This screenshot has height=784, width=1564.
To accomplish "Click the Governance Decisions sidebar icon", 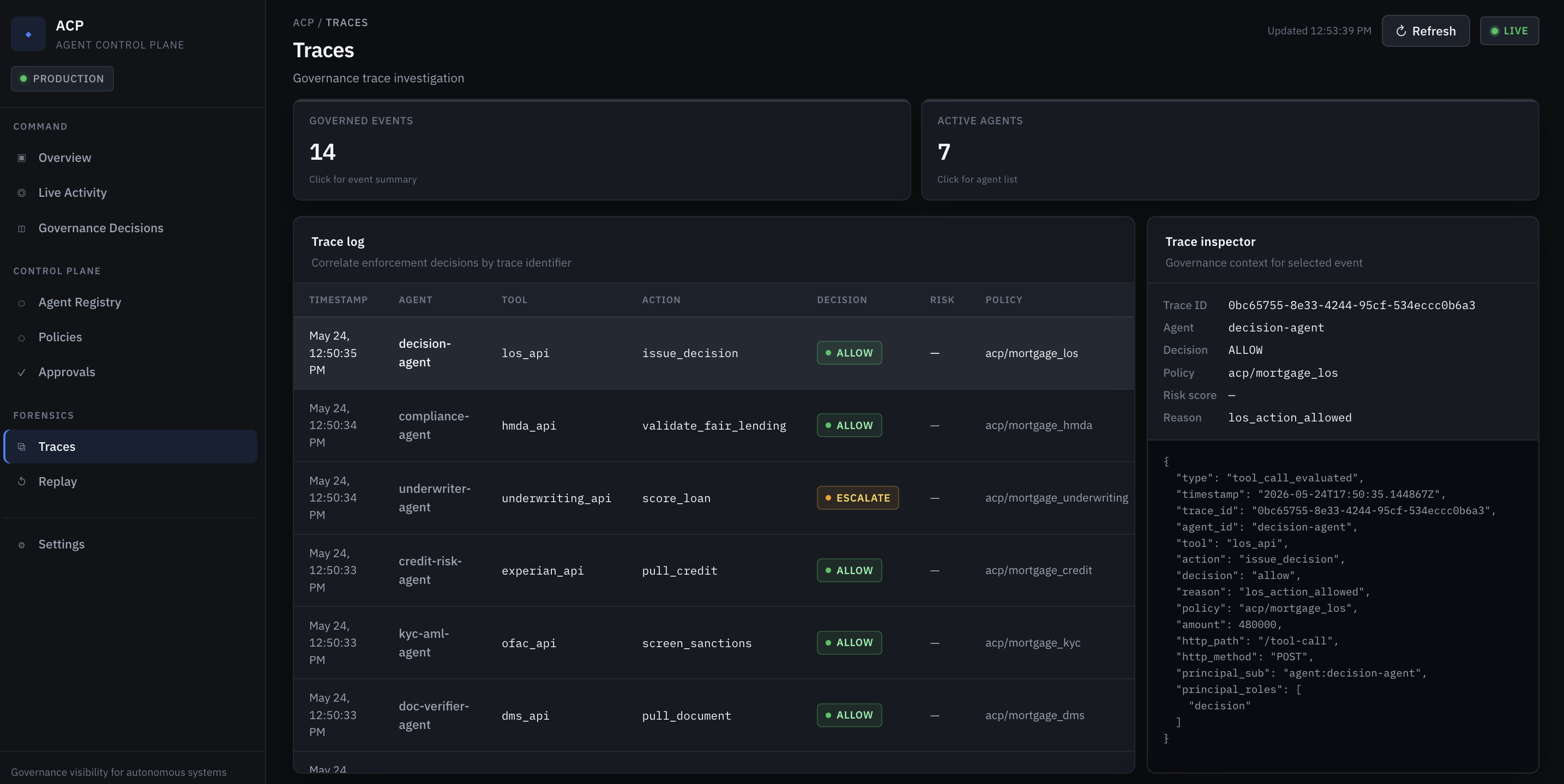I will (22, 229).
